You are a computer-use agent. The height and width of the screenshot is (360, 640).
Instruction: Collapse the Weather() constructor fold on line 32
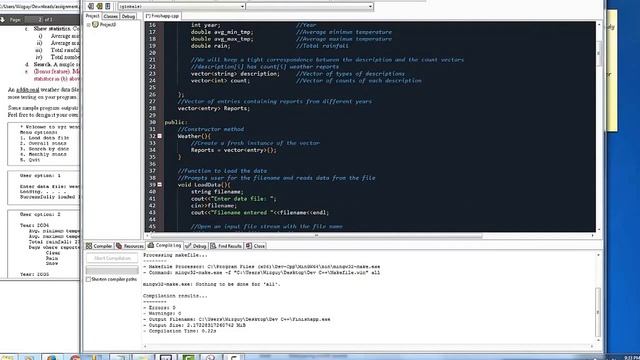(x=160, y=136)
